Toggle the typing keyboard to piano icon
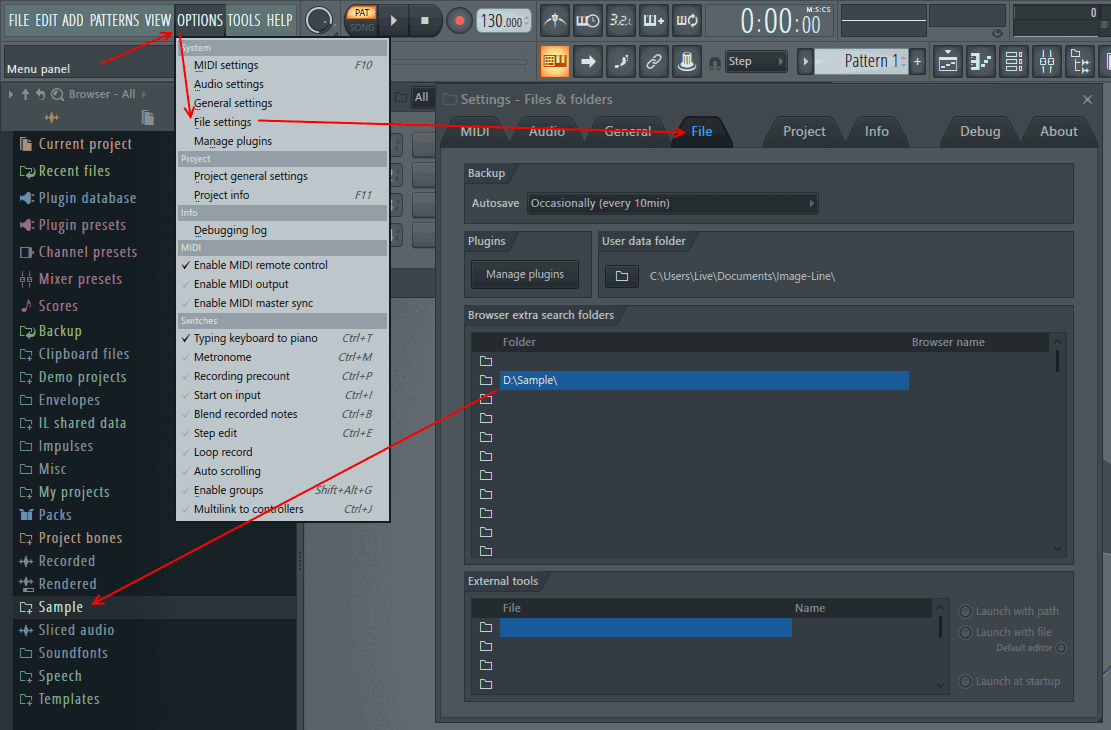Image resolution: width=1111 pixels, height=730 pixels. (x=555, y=62)
